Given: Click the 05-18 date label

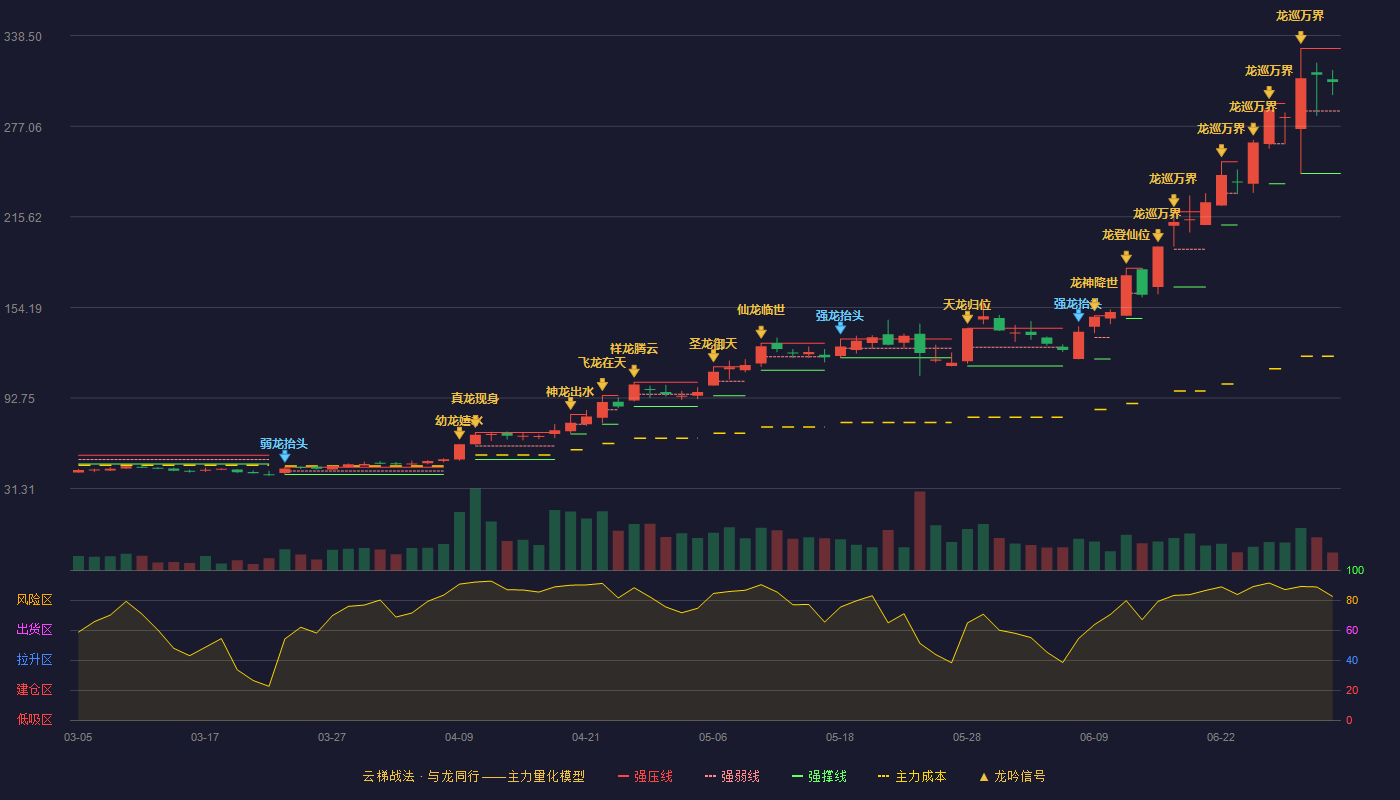Looking at the screenshot, I should click(x=840, y=737).
